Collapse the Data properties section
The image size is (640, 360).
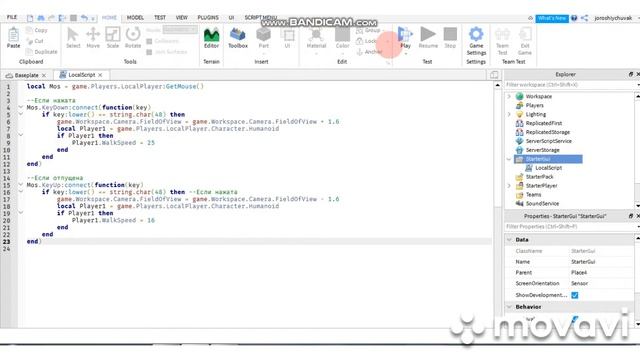(509, 240)
